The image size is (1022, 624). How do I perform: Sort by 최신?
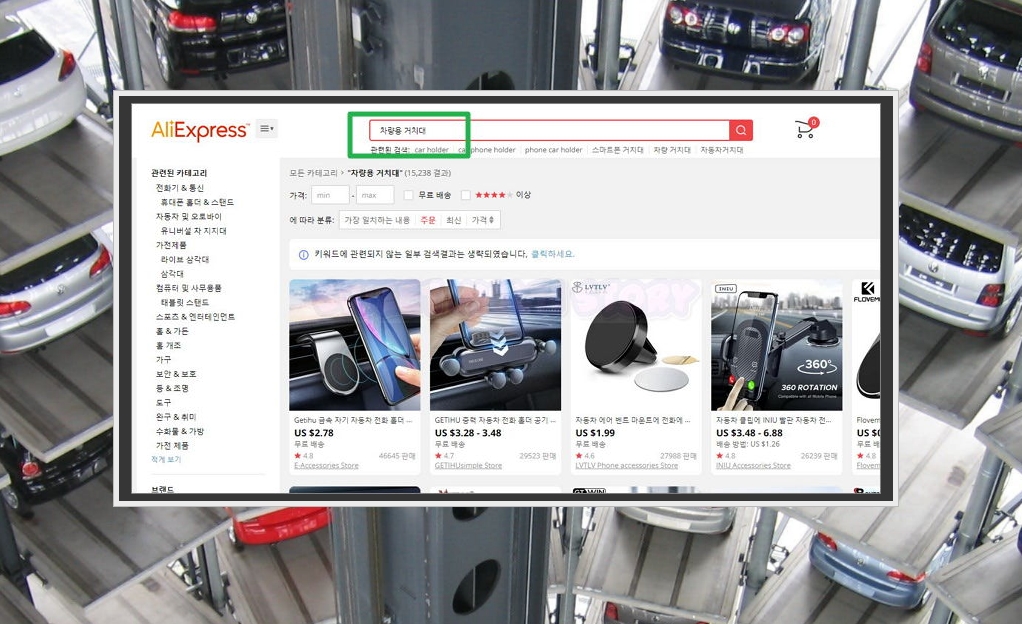(454, 220)
